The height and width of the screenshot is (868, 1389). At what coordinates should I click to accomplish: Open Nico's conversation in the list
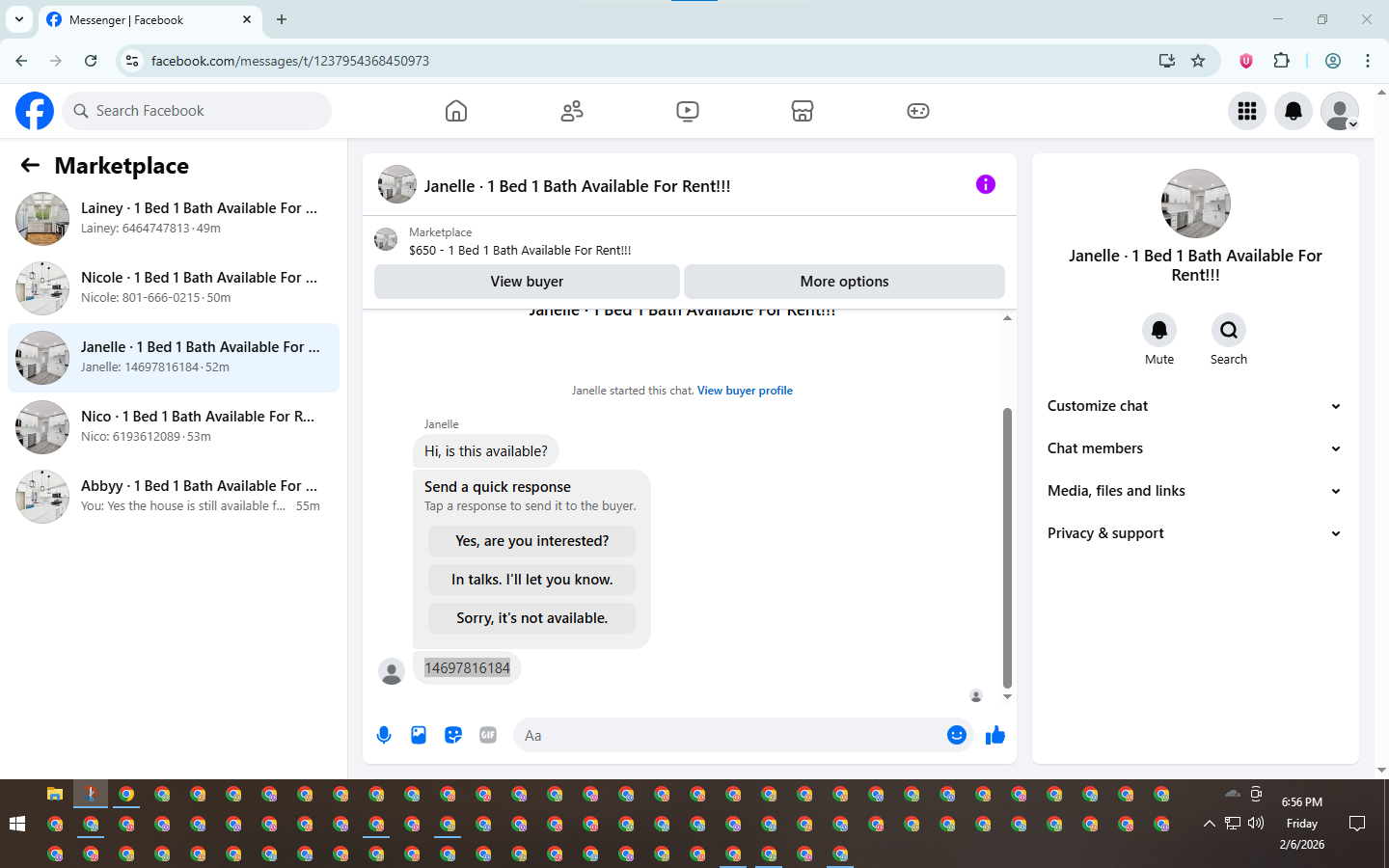[x=174, y=427]
